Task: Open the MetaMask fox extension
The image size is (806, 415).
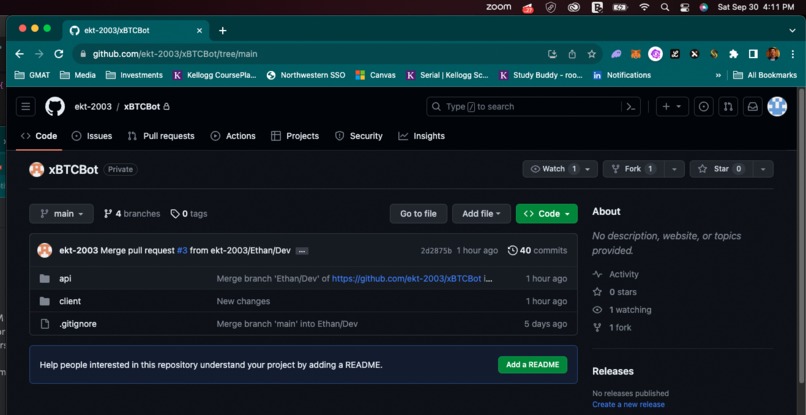Action: point(636,54)
